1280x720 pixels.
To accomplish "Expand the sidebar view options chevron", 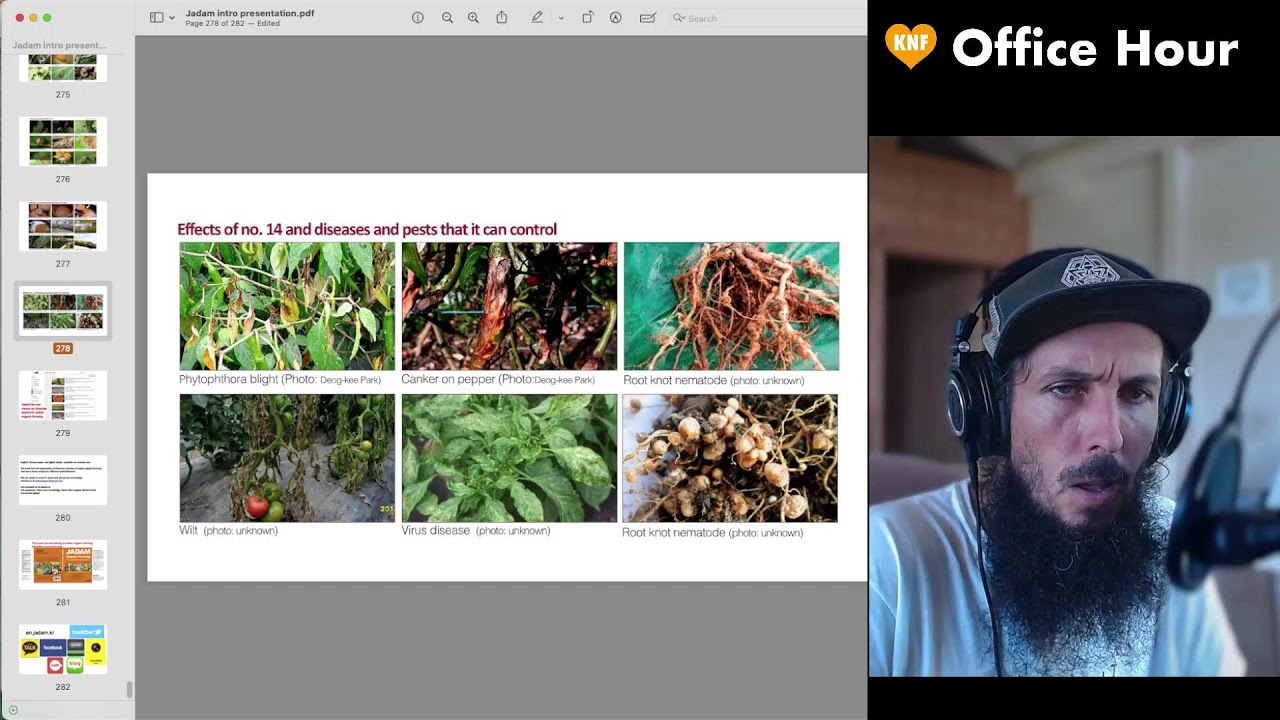I will [172, 18].
